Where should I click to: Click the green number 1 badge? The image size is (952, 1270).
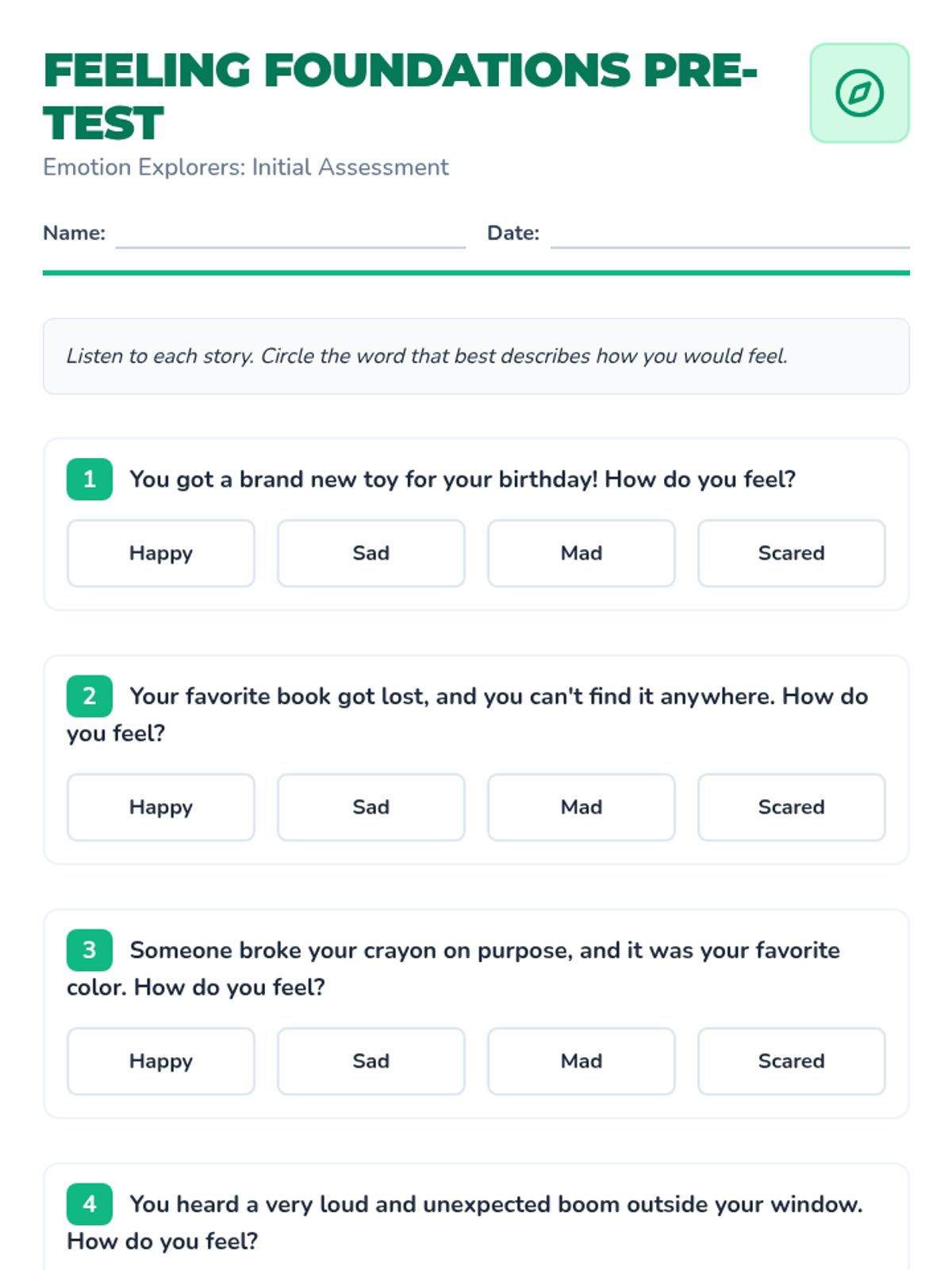(x=90, y=479)
